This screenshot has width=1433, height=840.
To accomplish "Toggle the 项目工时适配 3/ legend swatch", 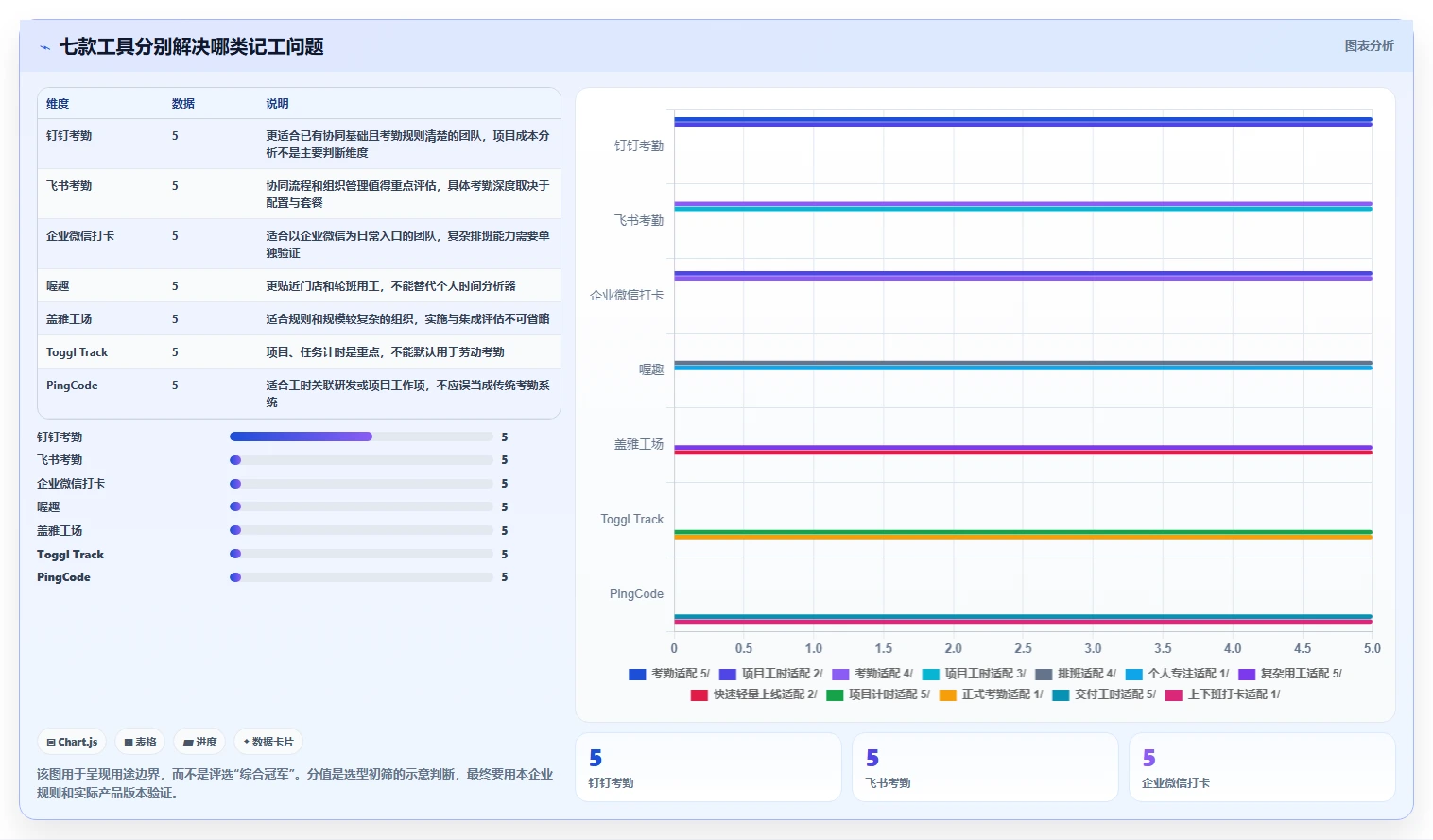I will pos(931,675).
